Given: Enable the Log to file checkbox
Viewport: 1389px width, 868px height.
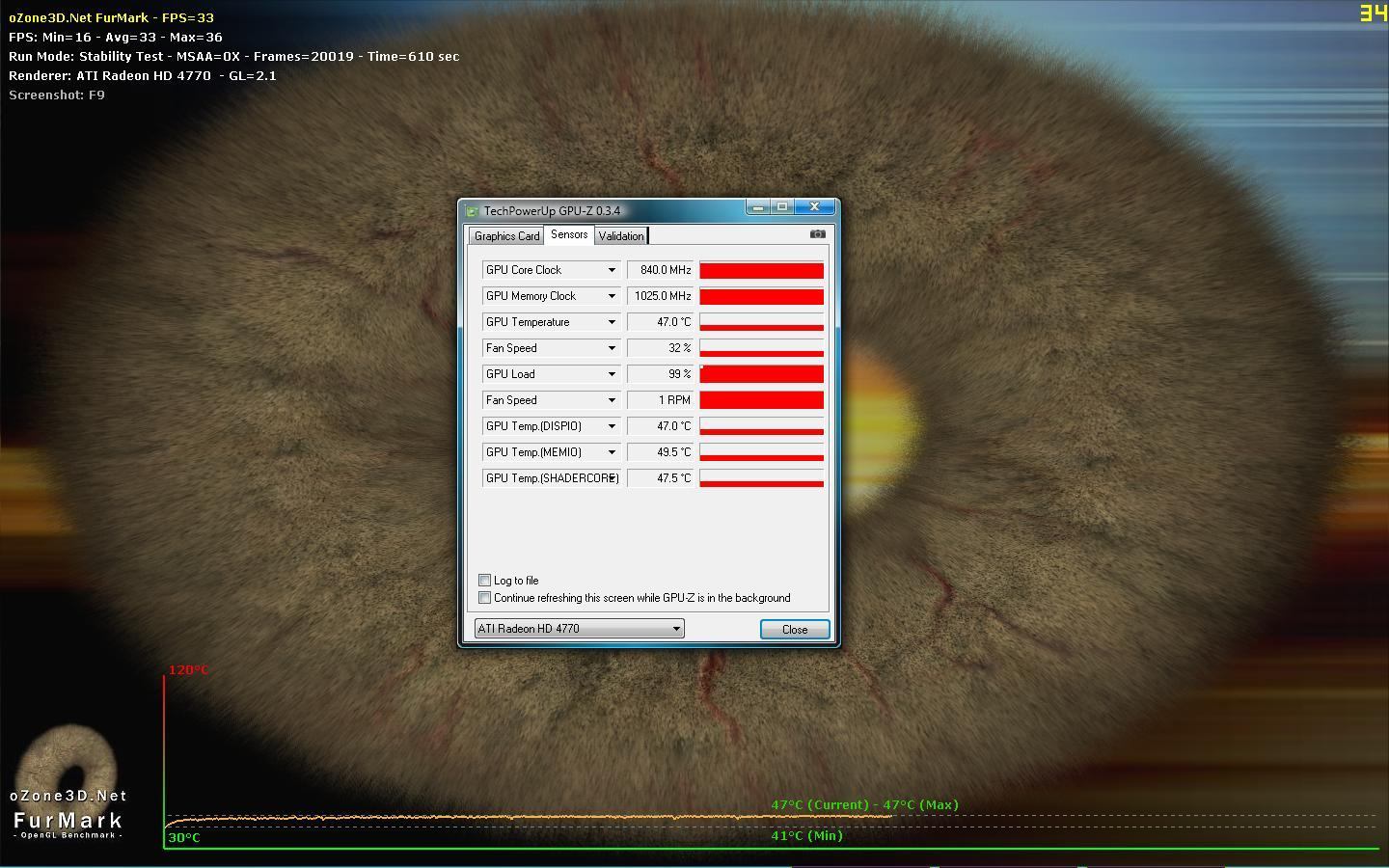Looking at the screenshot, I should point(485,581).
